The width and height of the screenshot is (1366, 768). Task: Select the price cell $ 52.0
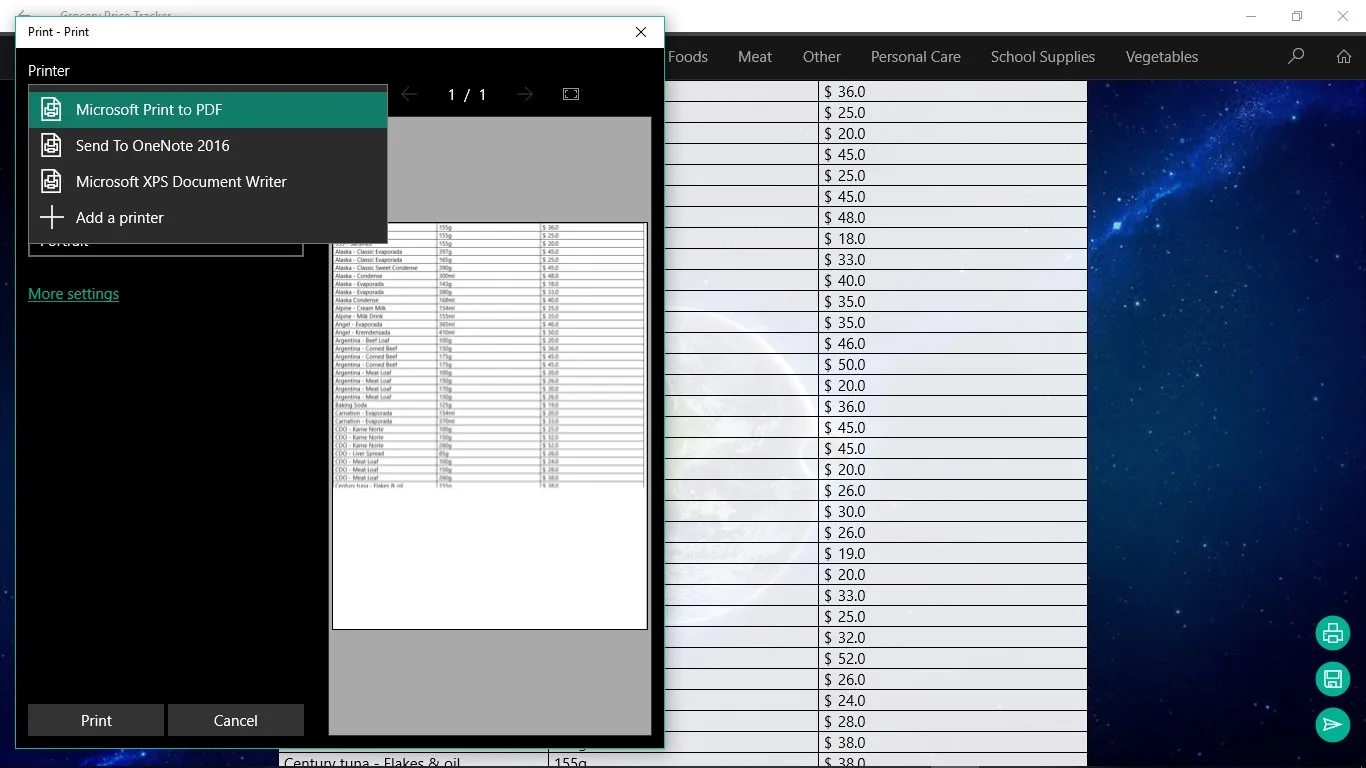(953, 659)
